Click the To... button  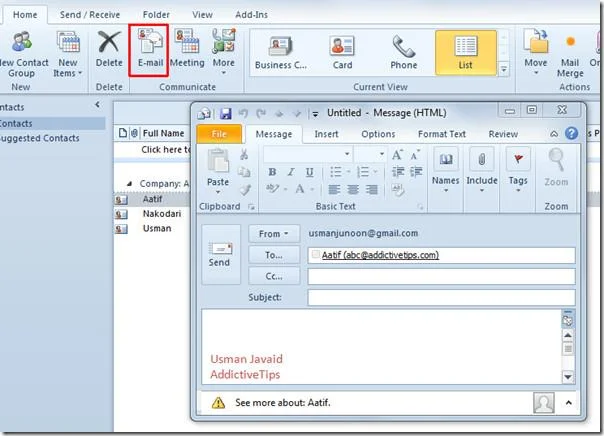[274, 255]
